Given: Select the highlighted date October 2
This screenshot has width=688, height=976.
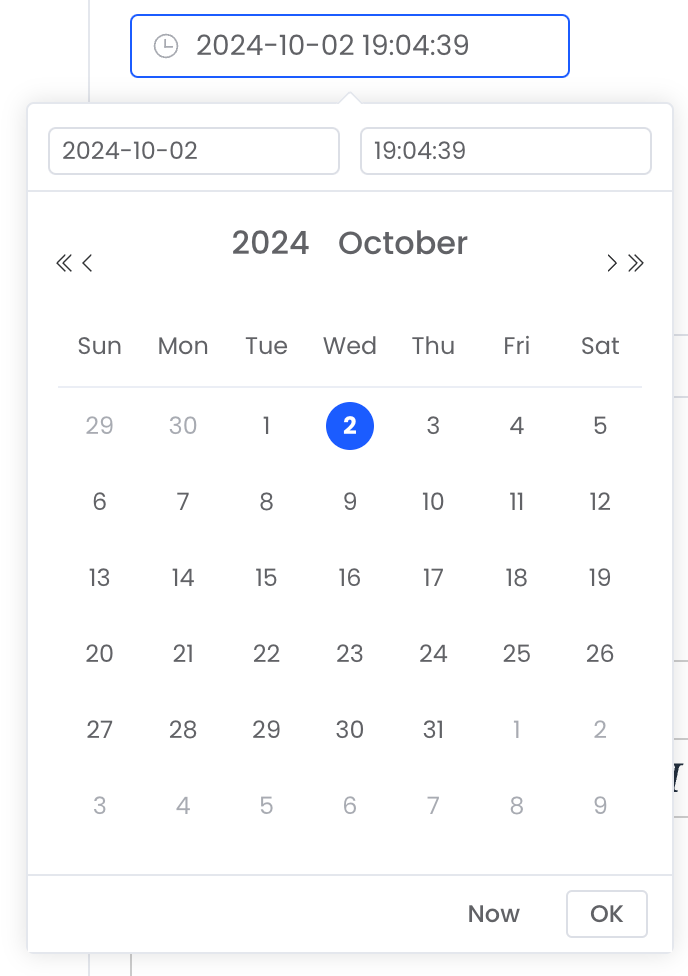Looking at the screenshot, I should click(x=350, y=426).
